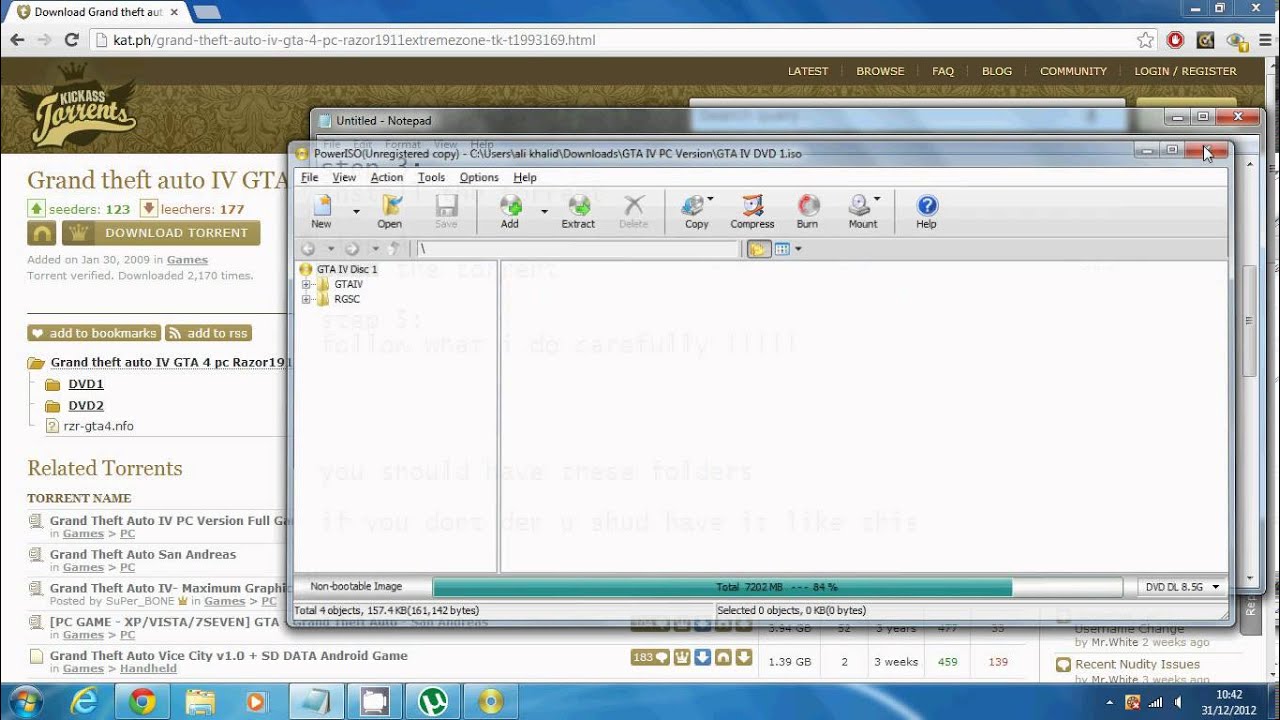Toggle the folders tree view button
This screenshot has width=1280, height=720.
[758, 249]
